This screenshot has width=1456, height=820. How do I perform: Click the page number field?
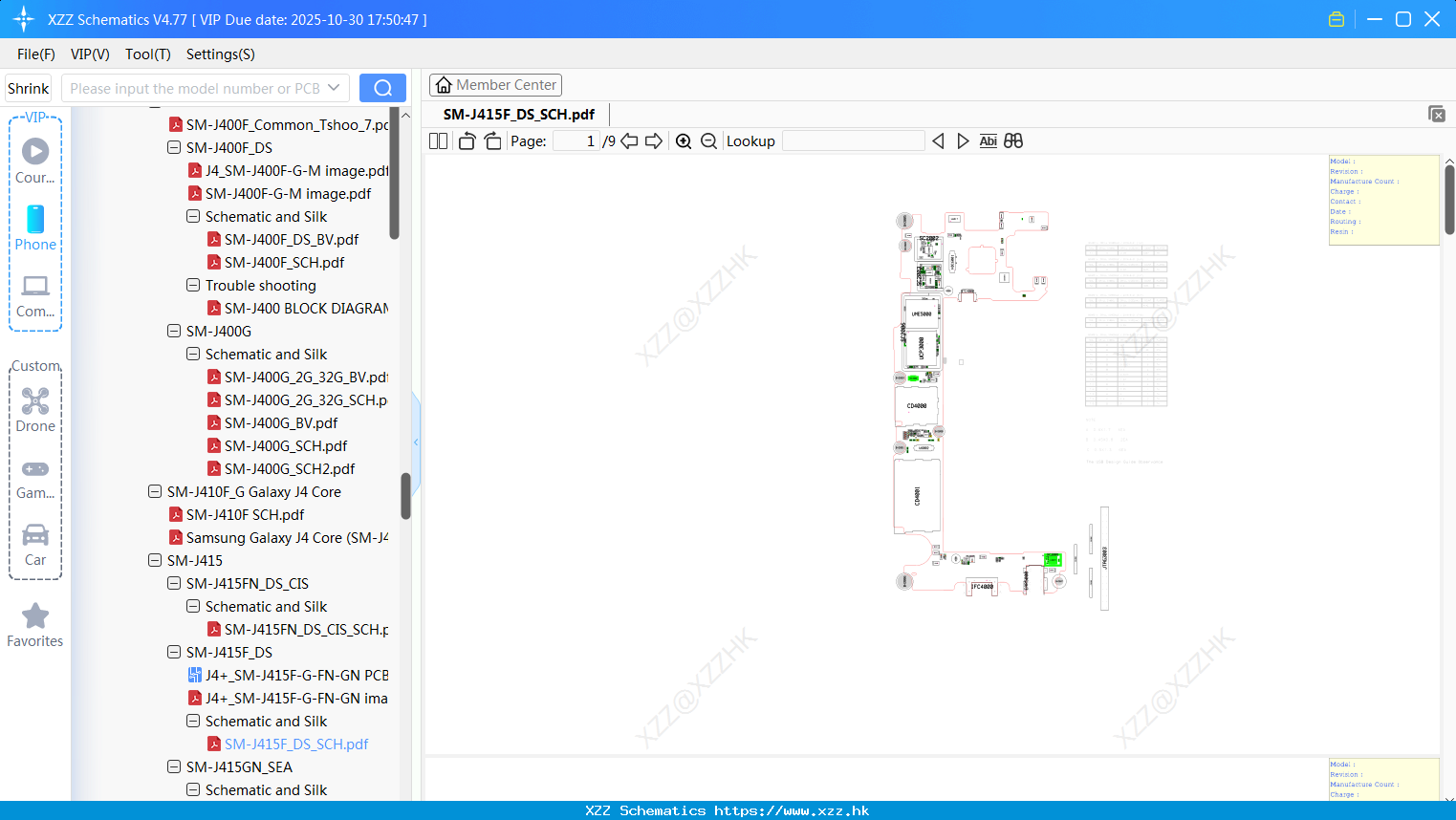[x=576, y=141]
